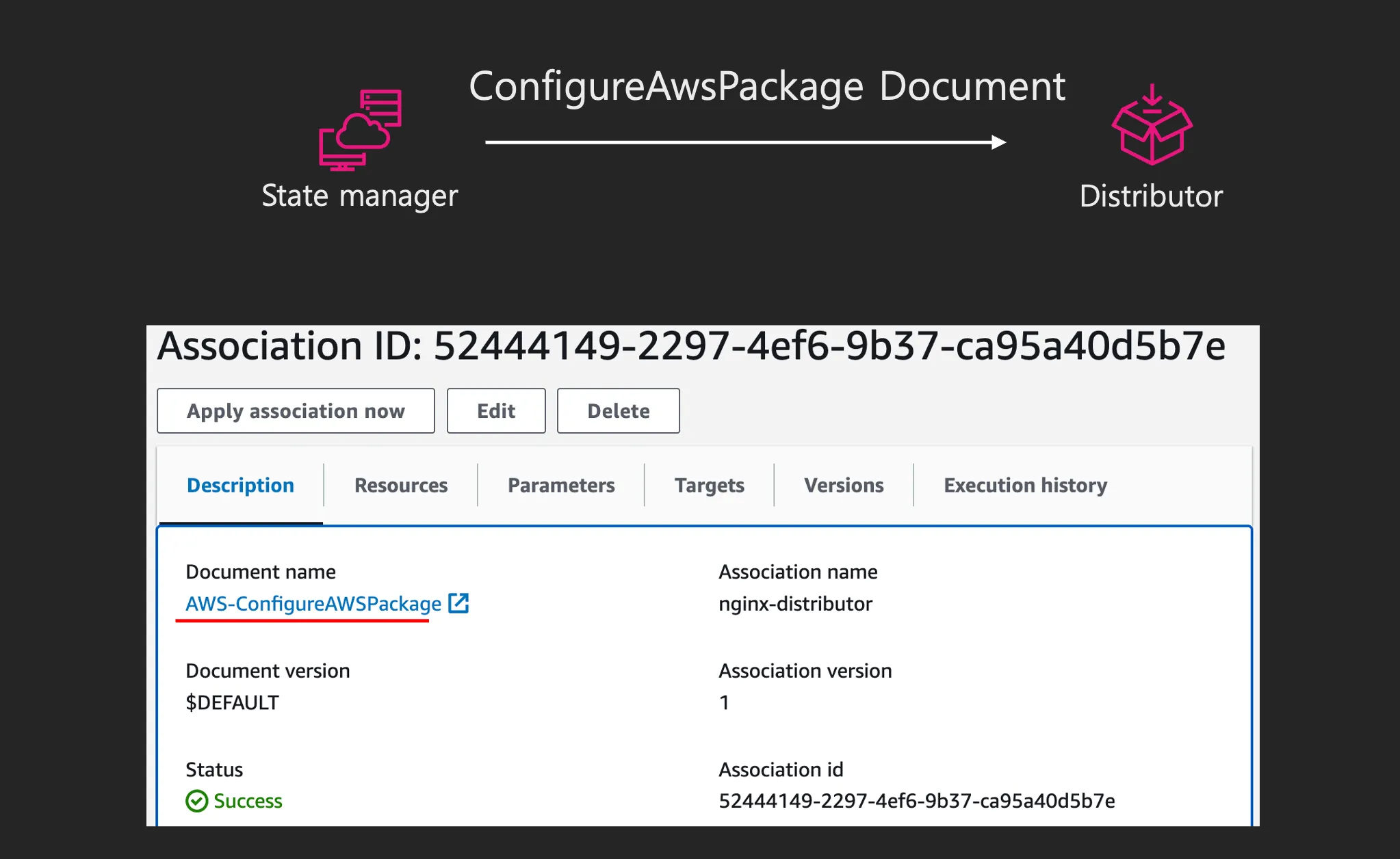Open the AWS-ConfigureAWSPackage document link
This screenshot has height=859, width=1400.
tap(313, 603)
